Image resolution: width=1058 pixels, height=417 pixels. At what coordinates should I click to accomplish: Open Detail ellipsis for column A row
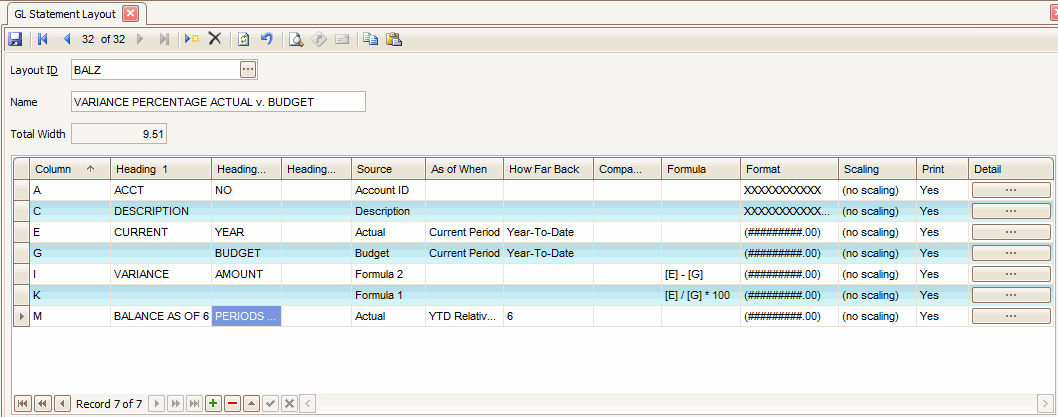pyautogui.click(x=1011, y=190)
